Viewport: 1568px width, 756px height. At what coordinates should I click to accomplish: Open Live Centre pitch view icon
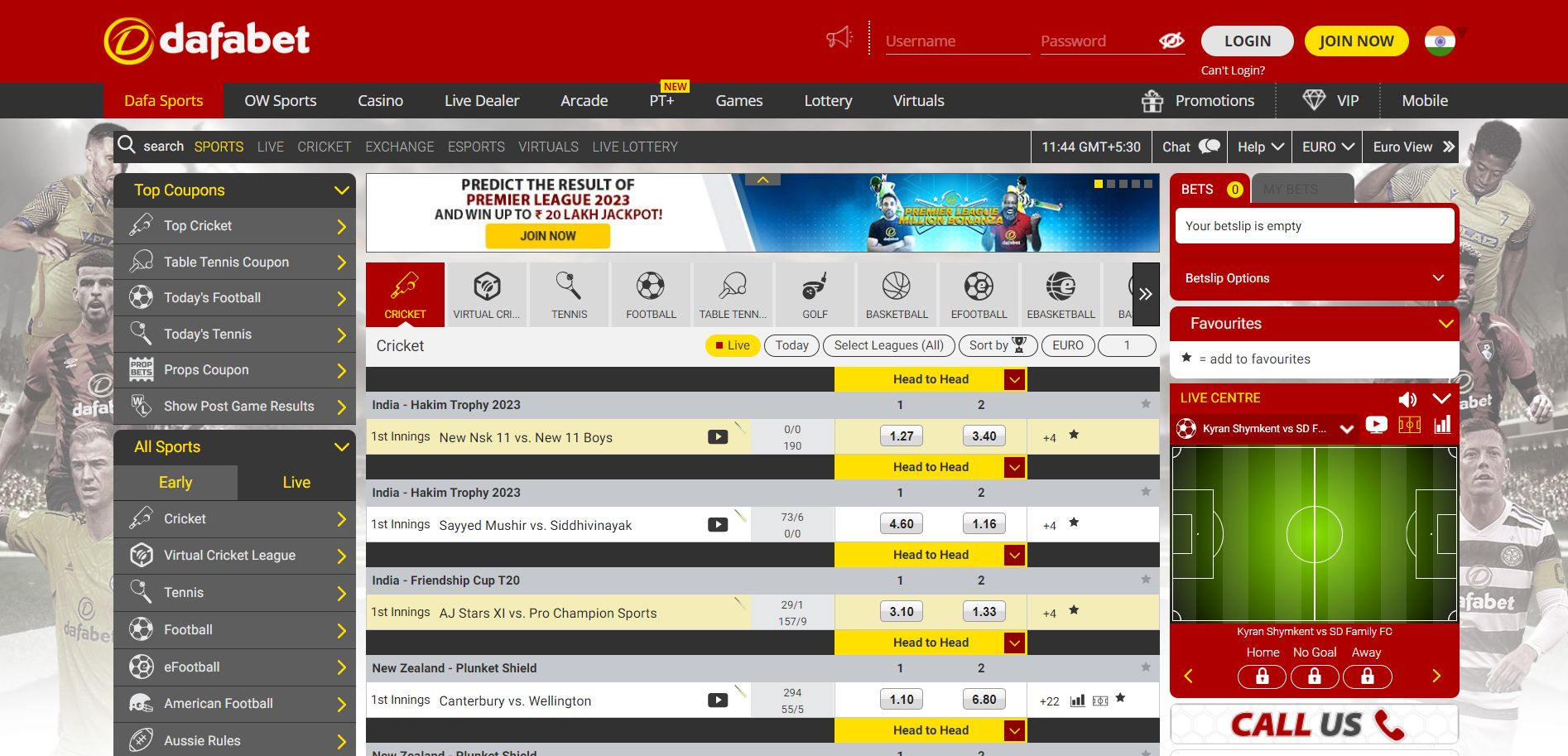1409,425
